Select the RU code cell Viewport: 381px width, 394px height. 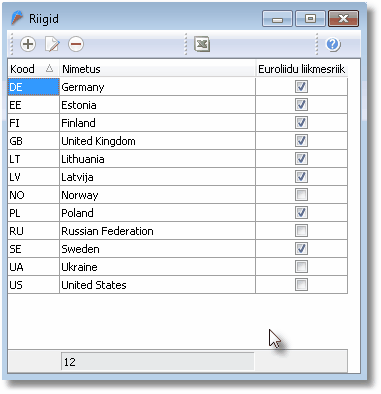(33, 231)
